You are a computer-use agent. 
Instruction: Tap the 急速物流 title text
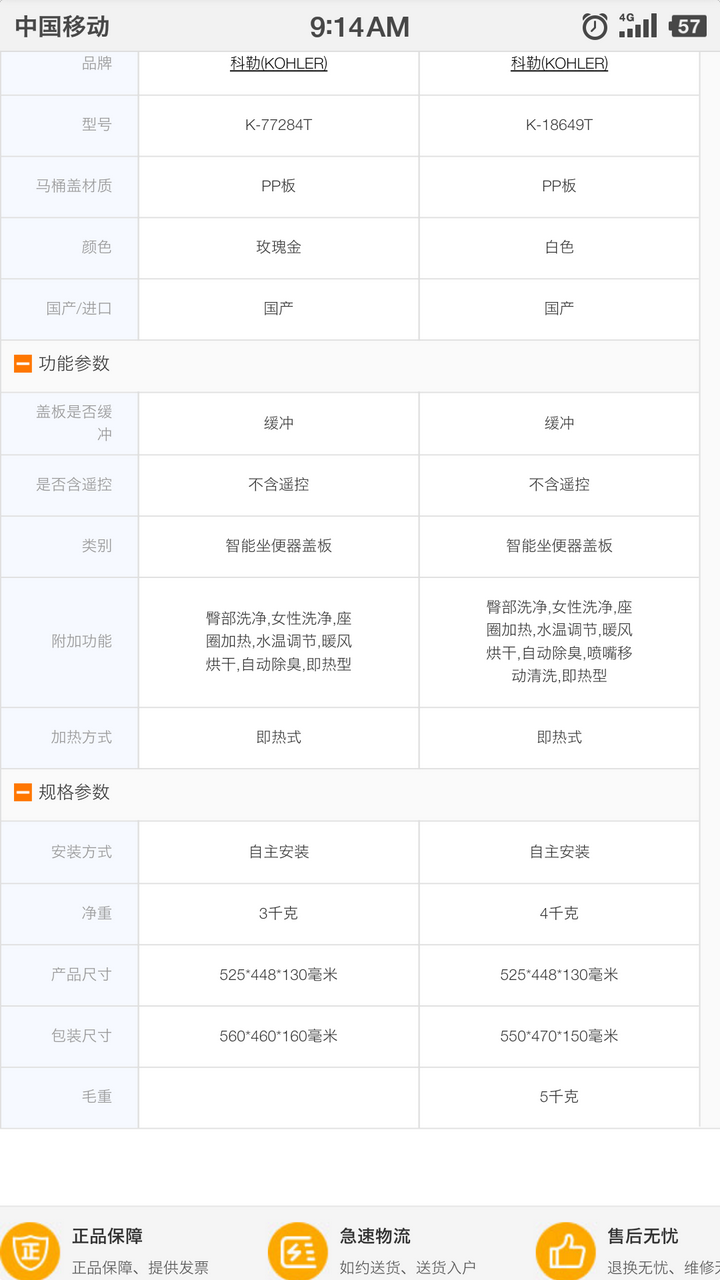coord(375,1237)
